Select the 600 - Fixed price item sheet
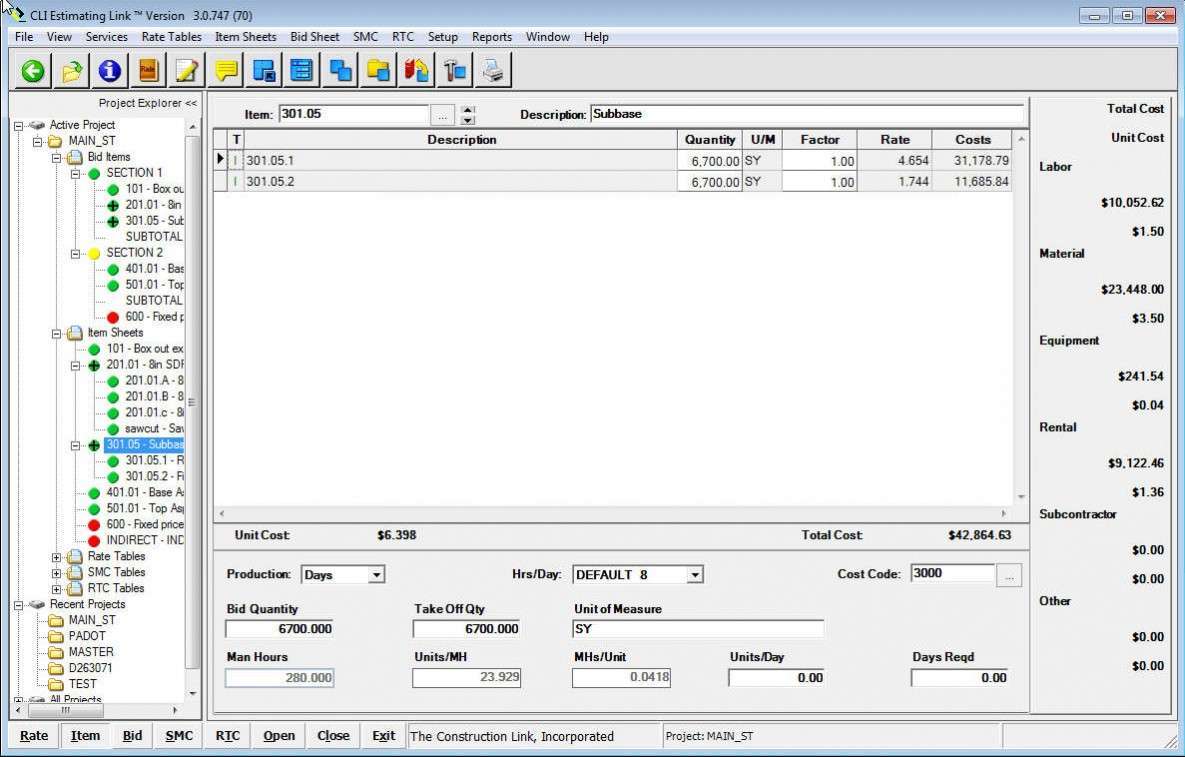The height and width of the screenshot is (757, 1185). (144, 524)
